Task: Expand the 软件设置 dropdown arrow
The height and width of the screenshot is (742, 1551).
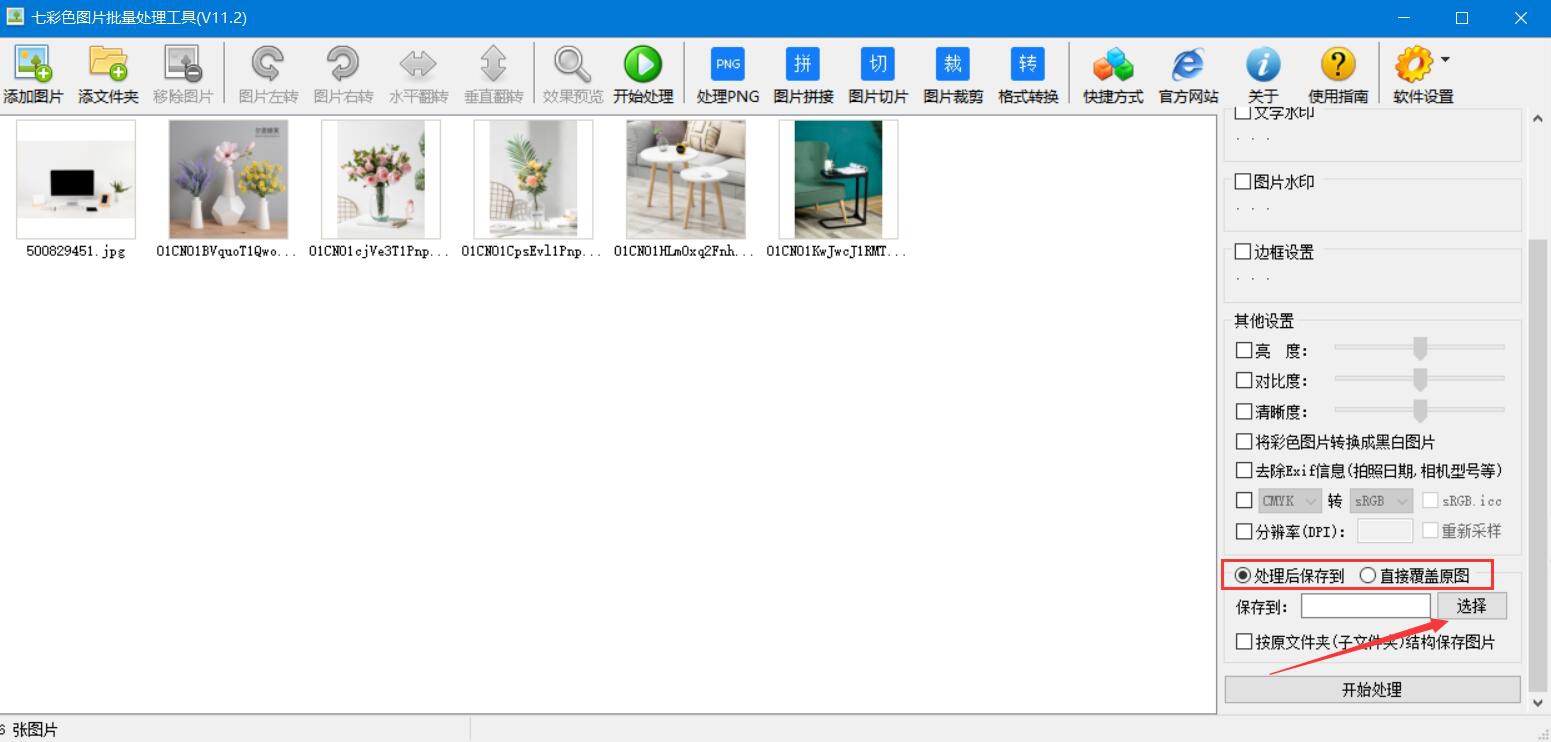Action: pyautogui.click(x=1445, y=61)
